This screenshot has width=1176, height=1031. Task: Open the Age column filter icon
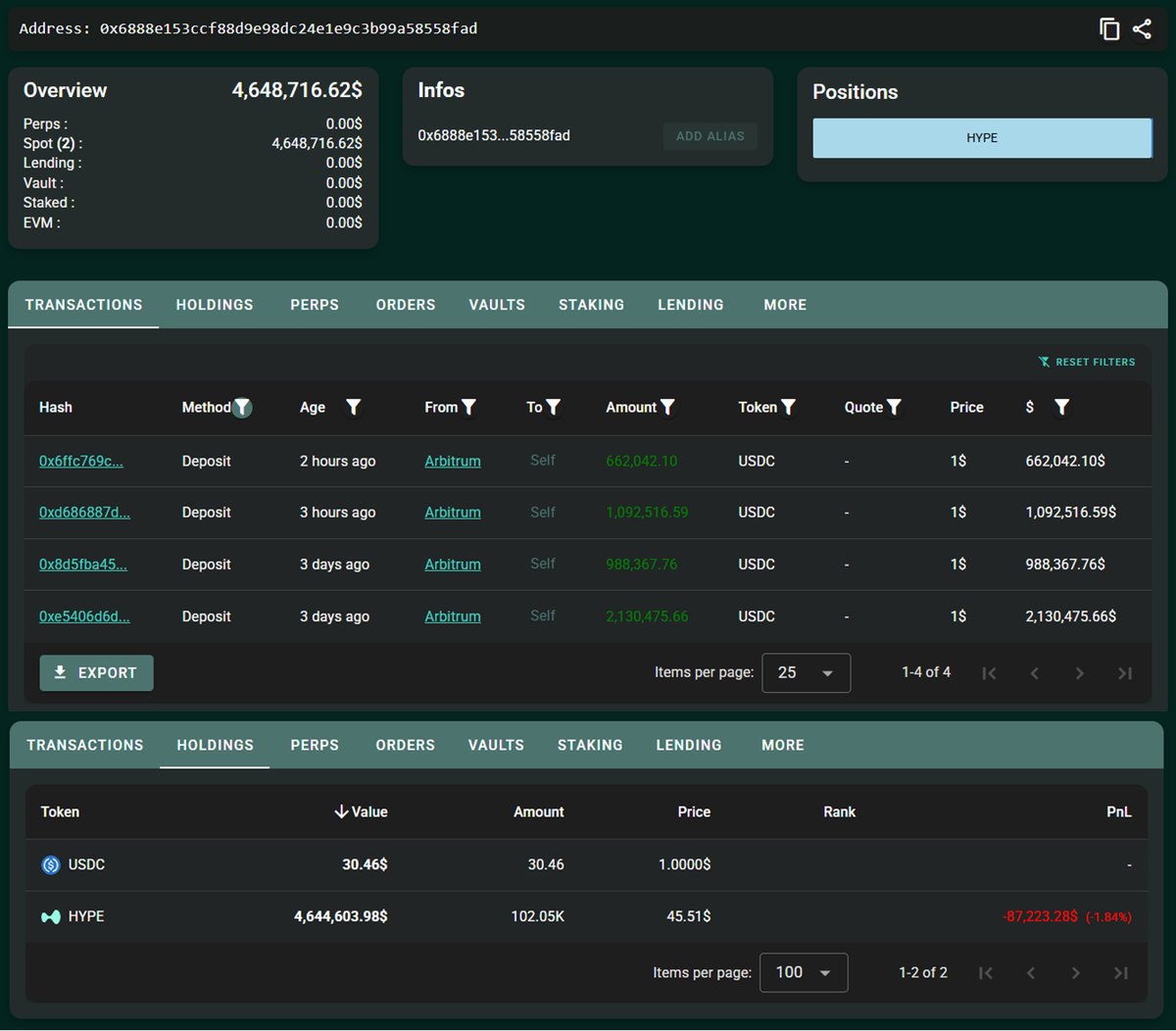(x=354, y=407)
